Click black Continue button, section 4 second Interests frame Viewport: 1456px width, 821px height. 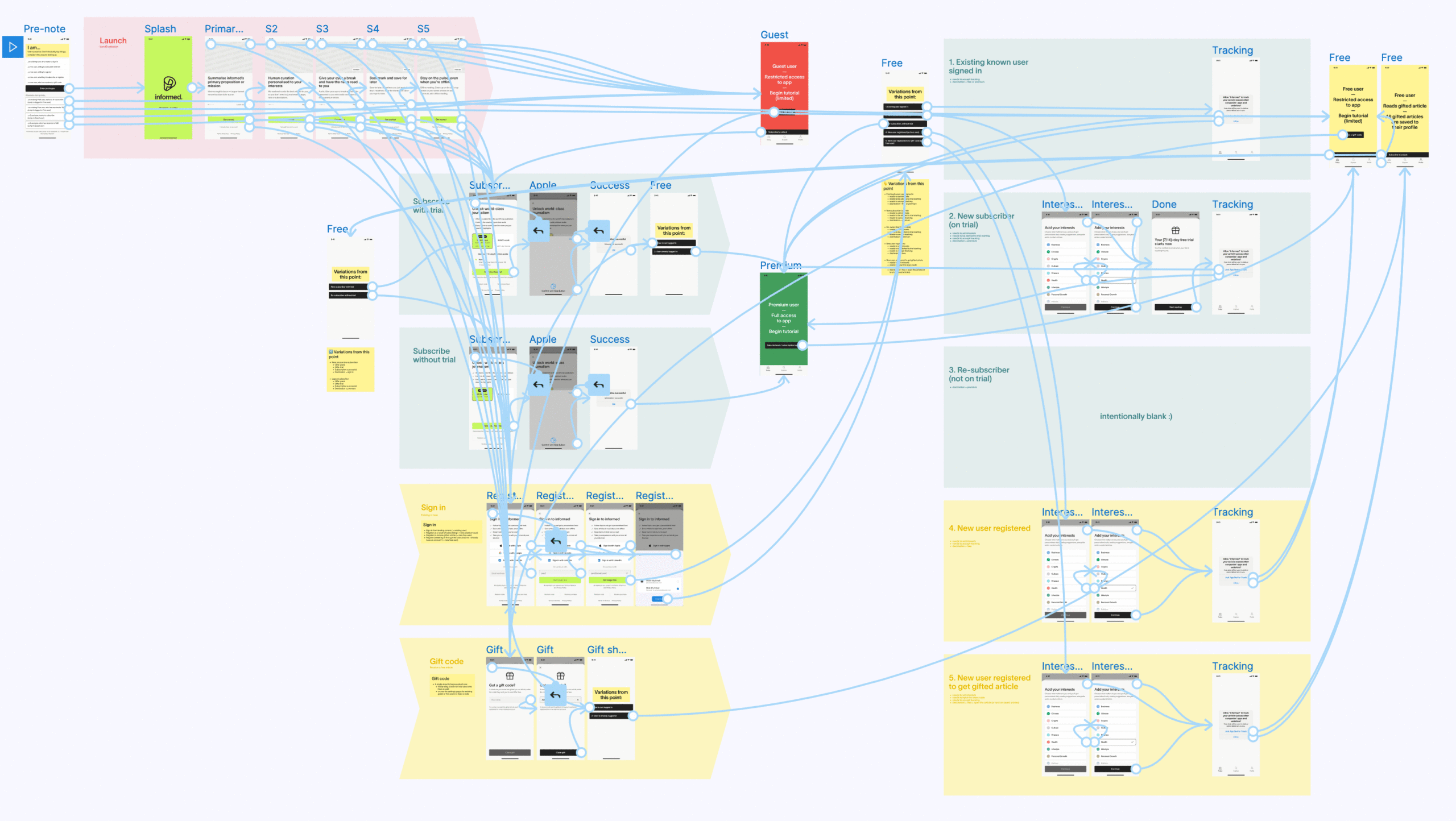(1115, 615)
